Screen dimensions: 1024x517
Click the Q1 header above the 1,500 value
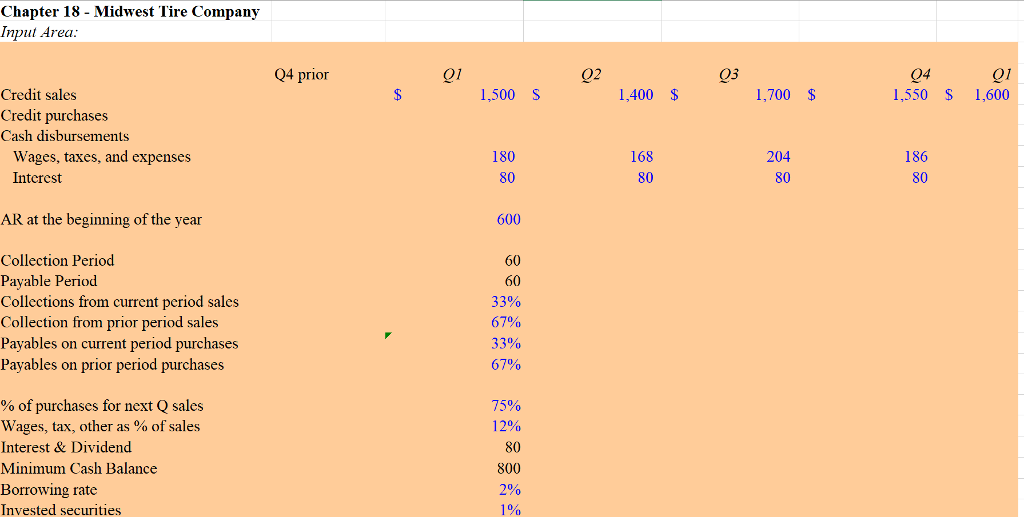(453, 75)
